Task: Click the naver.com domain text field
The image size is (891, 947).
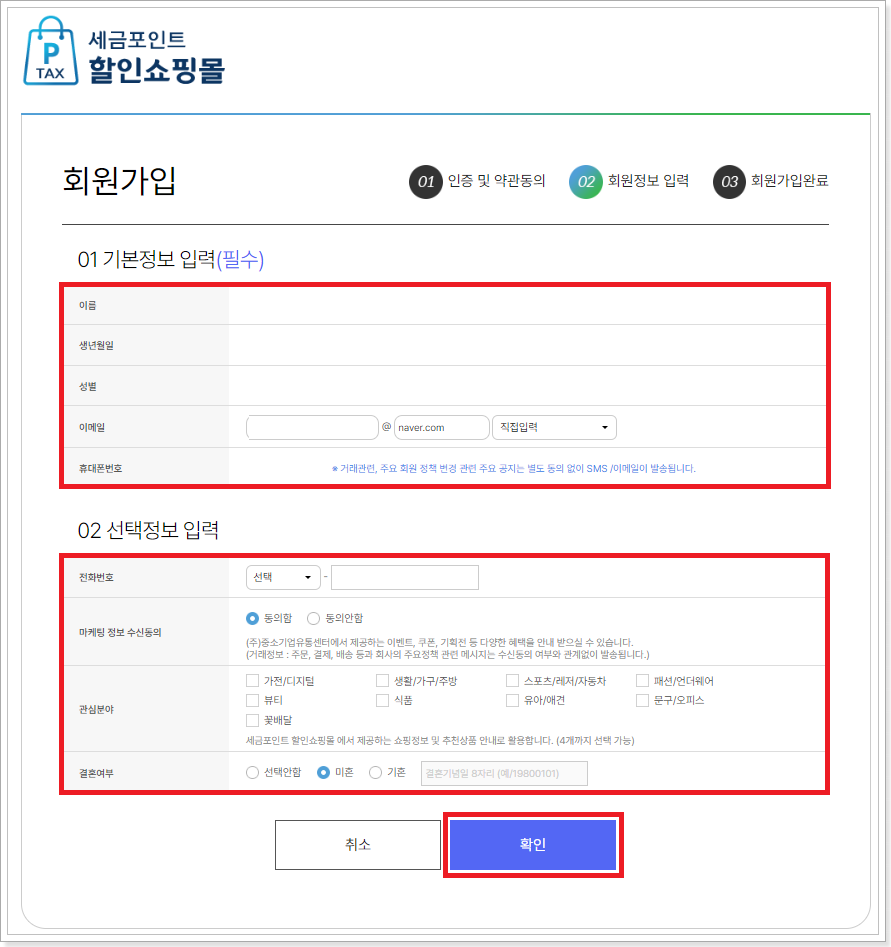Action: click(442, 427)
